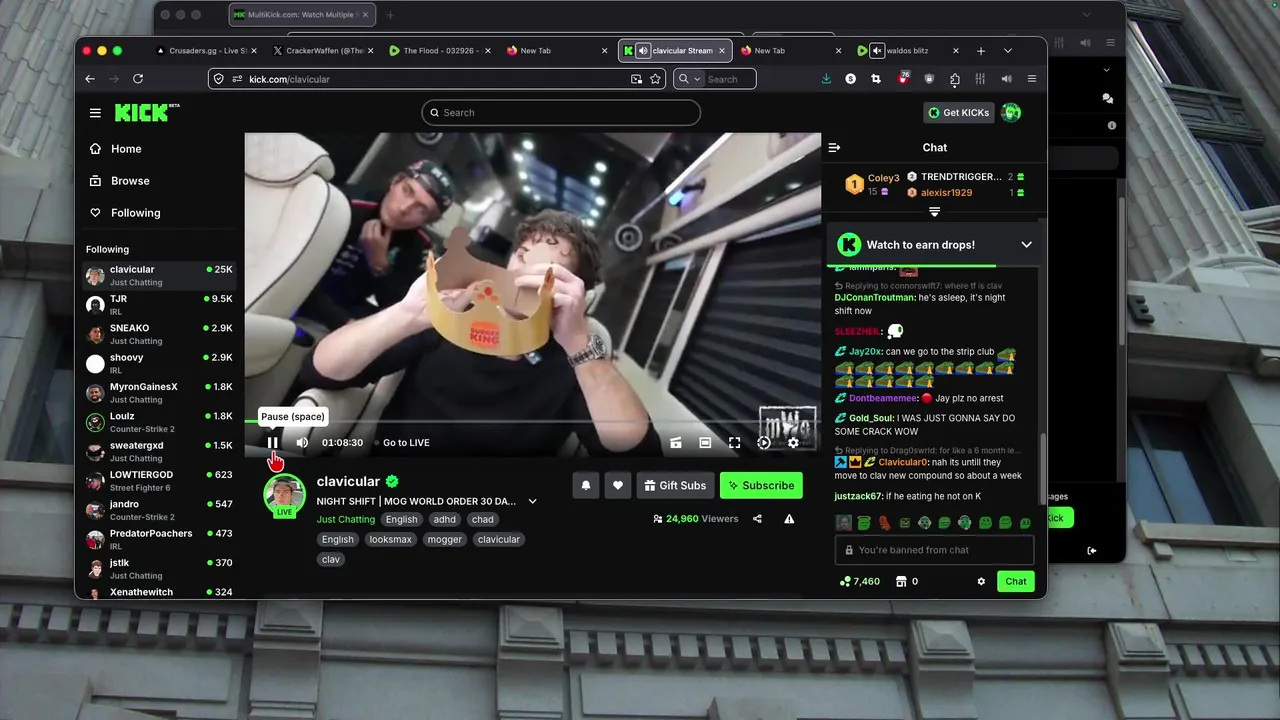Mute the video player volume
The width and height of the screenshot is (1280, 720).
302,442
